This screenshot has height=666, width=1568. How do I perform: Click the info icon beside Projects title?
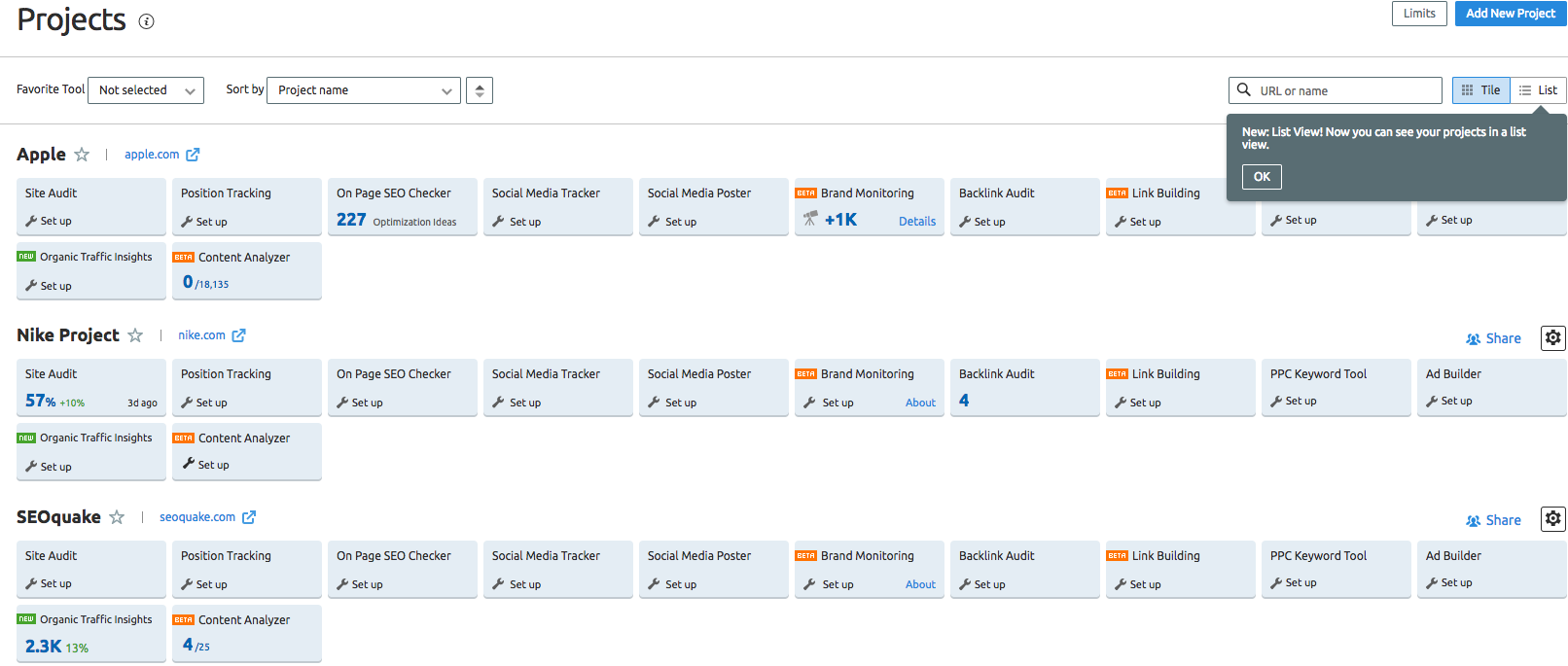point(146,21)
